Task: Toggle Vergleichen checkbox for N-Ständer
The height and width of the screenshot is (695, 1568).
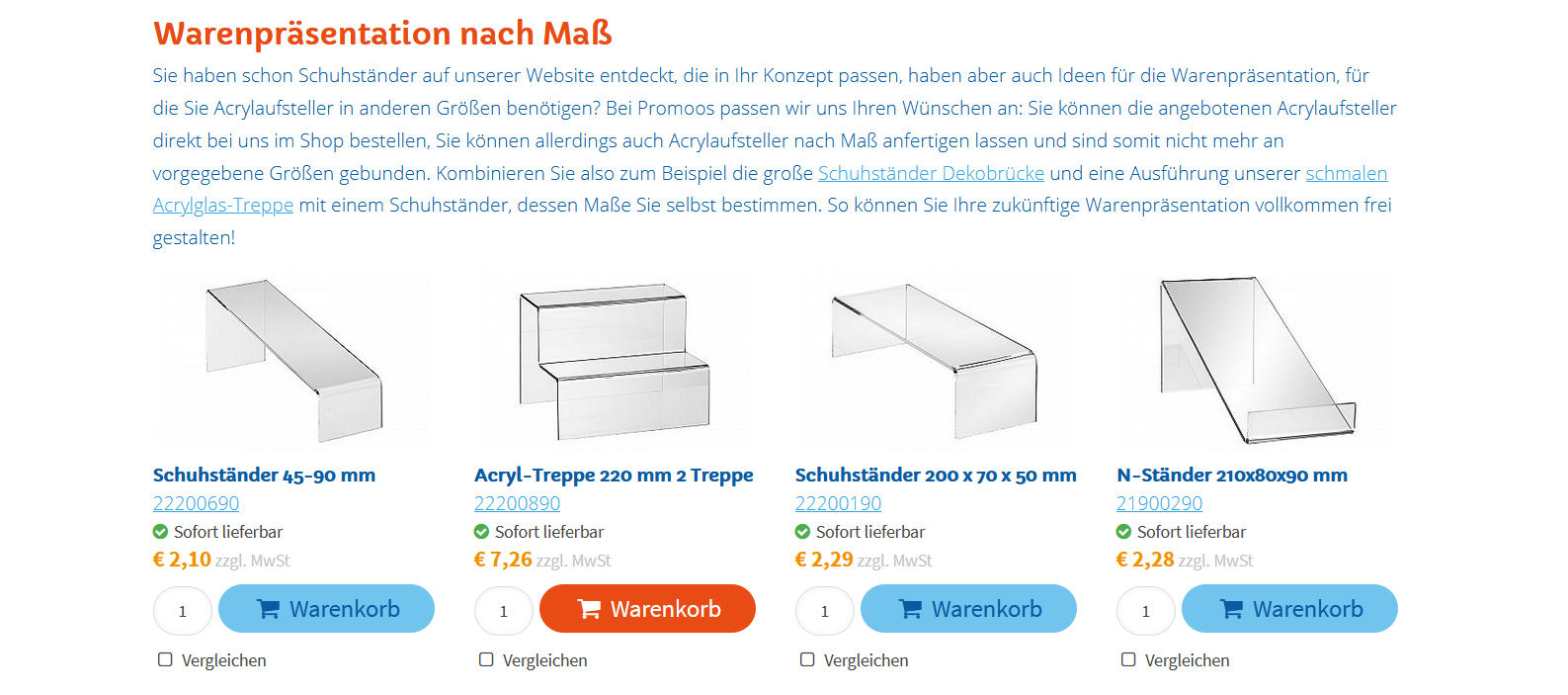Action: pos(1128,659)
